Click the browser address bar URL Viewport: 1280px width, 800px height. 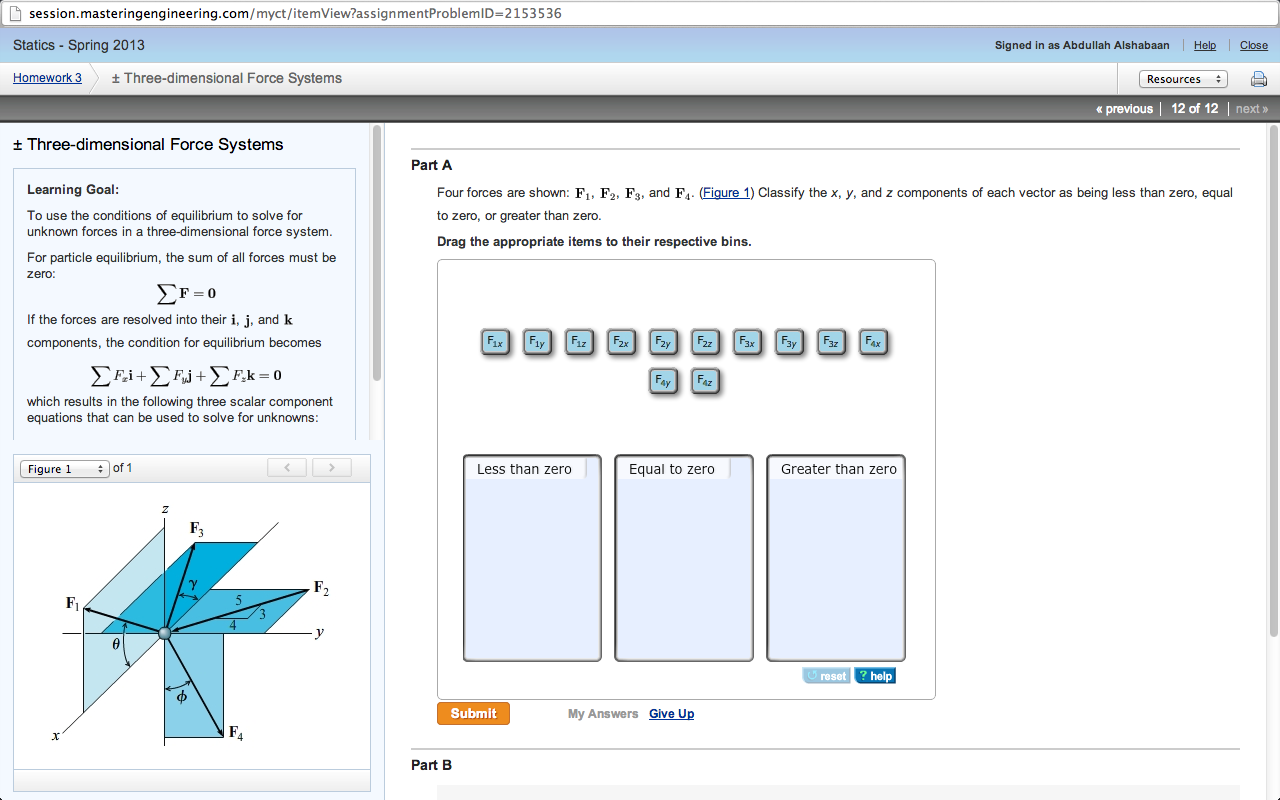[295, 14]
